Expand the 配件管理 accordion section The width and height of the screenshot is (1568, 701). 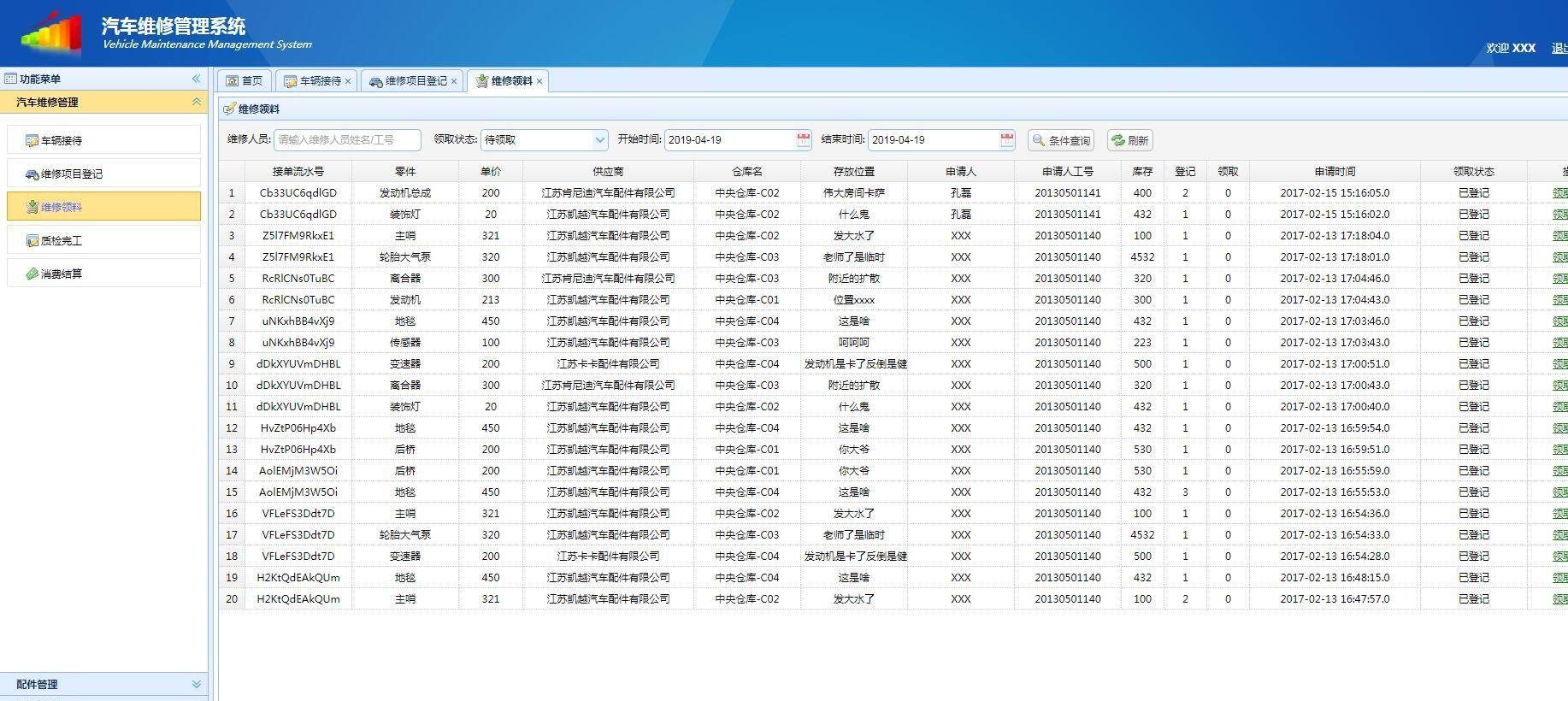(196, 684)
